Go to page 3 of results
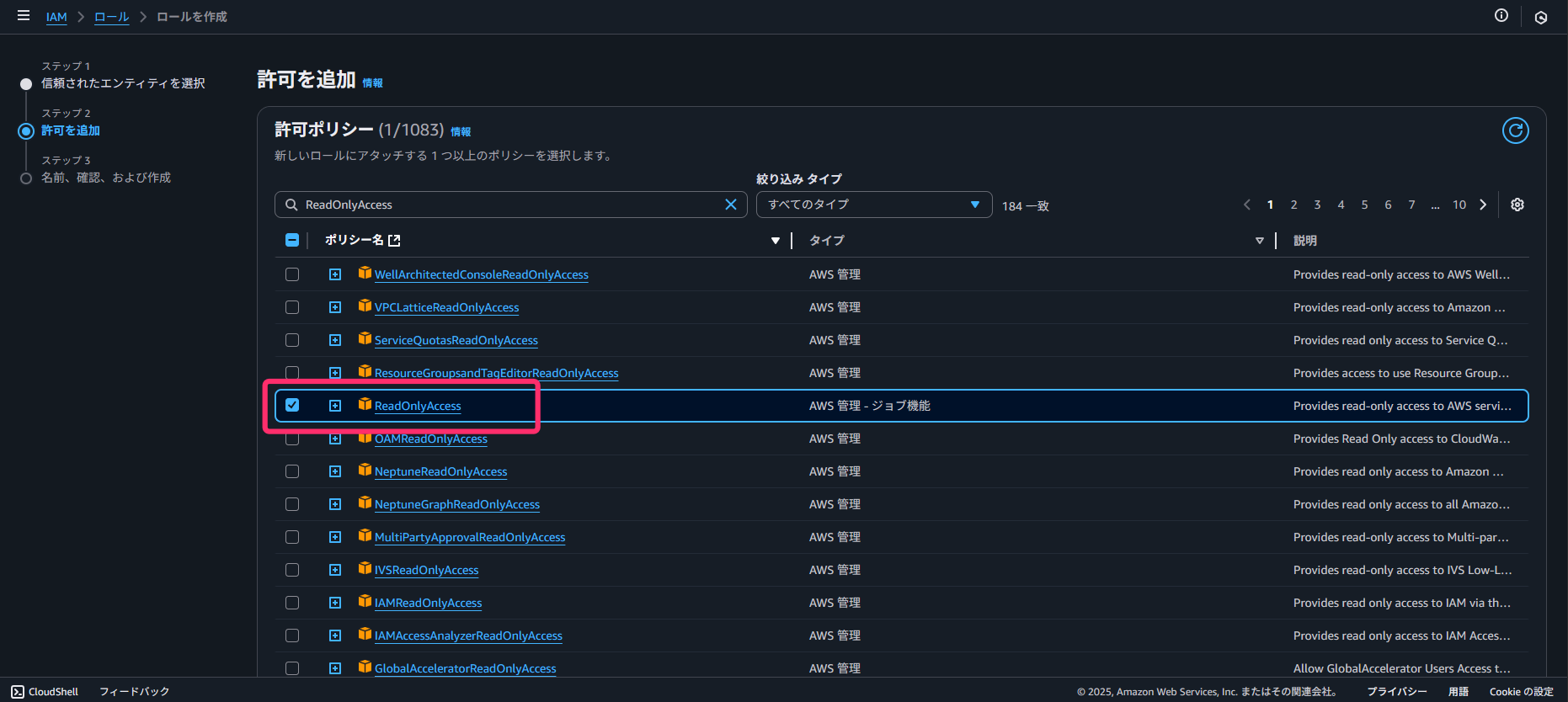 tap(1317, 205)
